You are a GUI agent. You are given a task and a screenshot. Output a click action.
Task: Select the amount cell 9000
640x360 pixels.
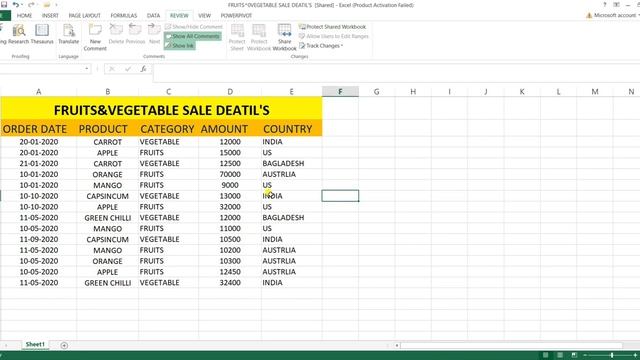[x=230, y=185]
